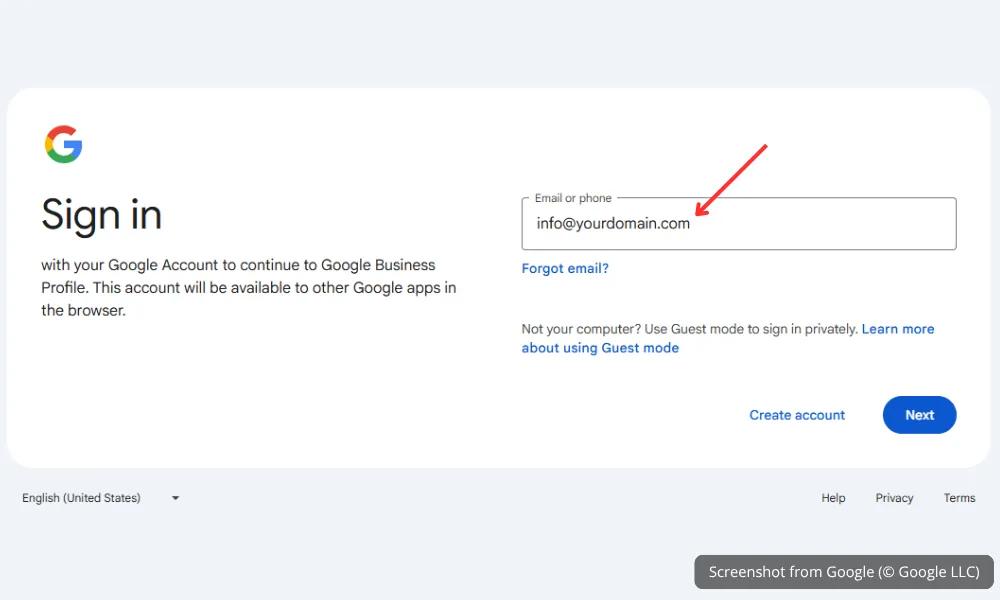Select the info@yourdomain.com text entry
Screen dimensions: 1000x600
pos(612,224)
